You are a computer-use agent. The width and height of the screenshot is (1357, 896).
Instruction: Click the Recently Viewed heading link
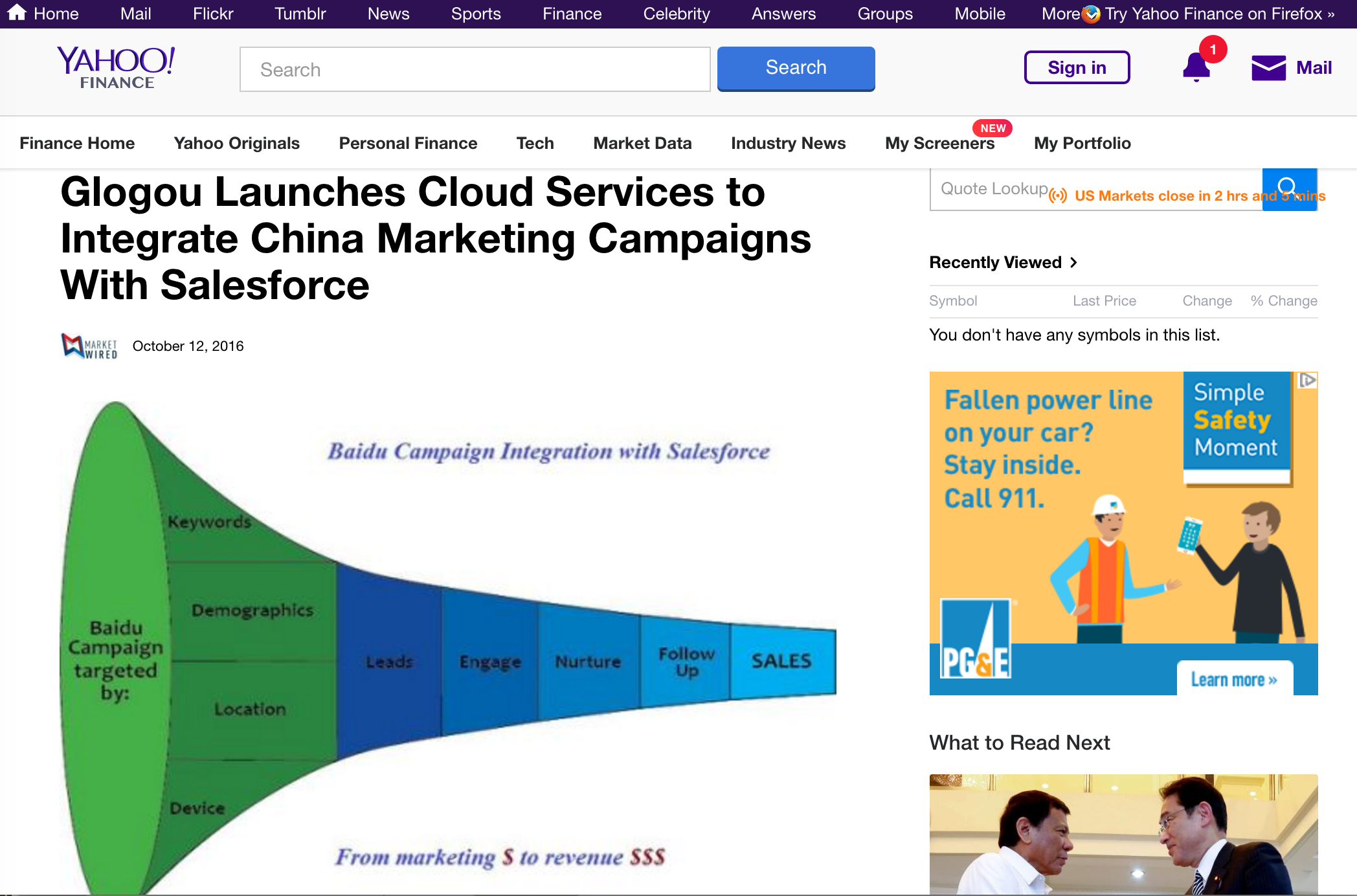point(995,262)
